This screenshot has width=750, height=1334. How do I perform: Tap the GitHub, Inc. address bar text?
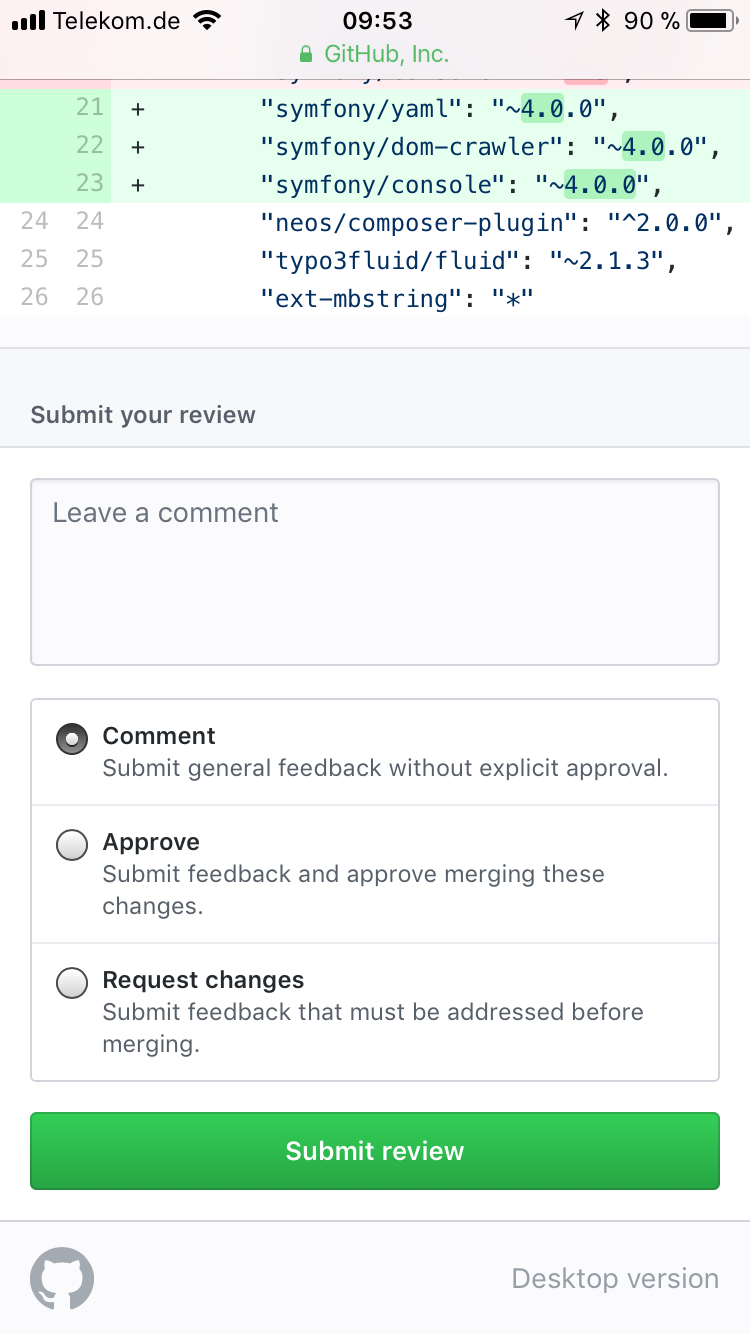[387, 54]
